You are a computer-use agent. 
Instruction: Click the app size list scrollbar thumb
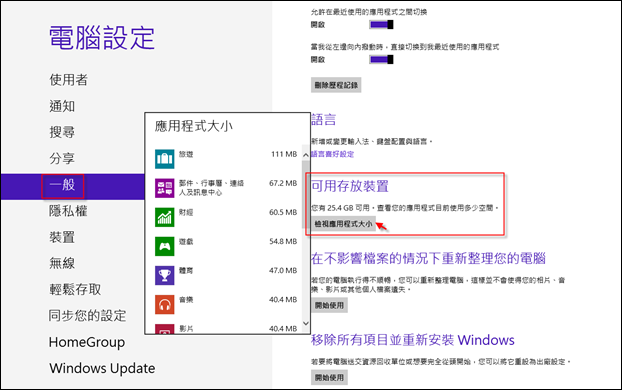pos(306,194)
